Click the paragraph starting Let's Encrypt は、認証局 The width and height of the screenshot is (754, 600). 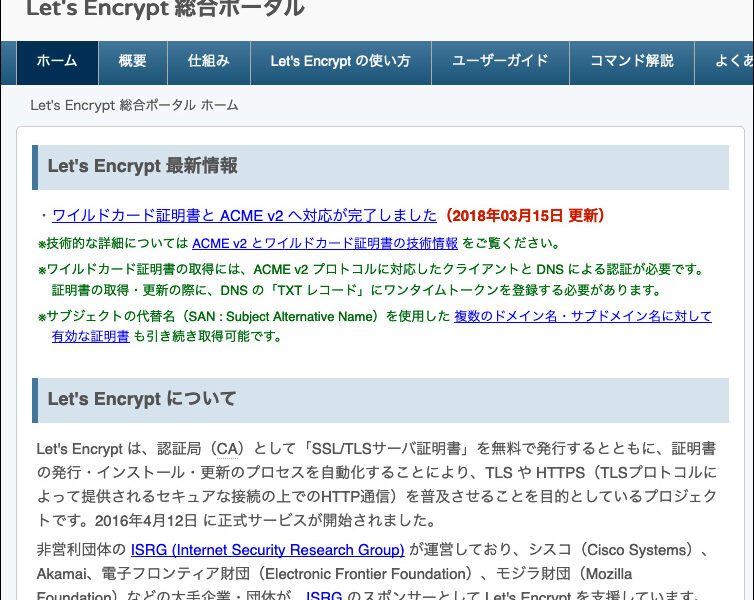pyautogui.click(x=377, y=485)
